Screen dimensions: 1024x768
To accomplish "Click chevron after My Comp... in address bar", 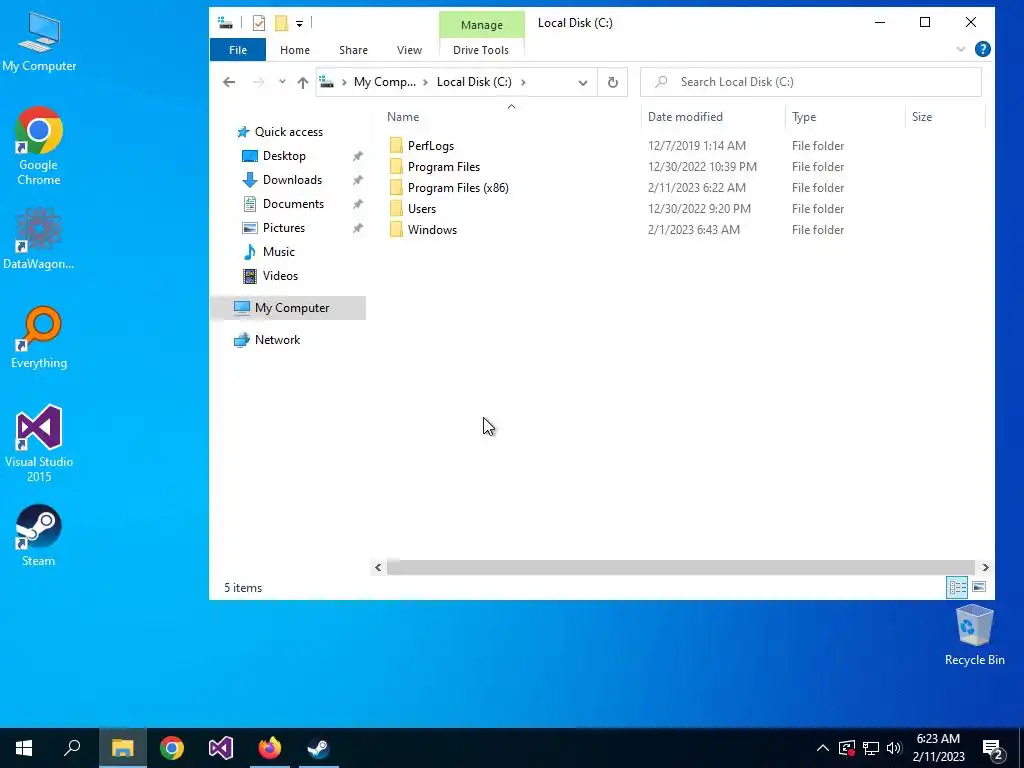I will (x=426, y=82).
